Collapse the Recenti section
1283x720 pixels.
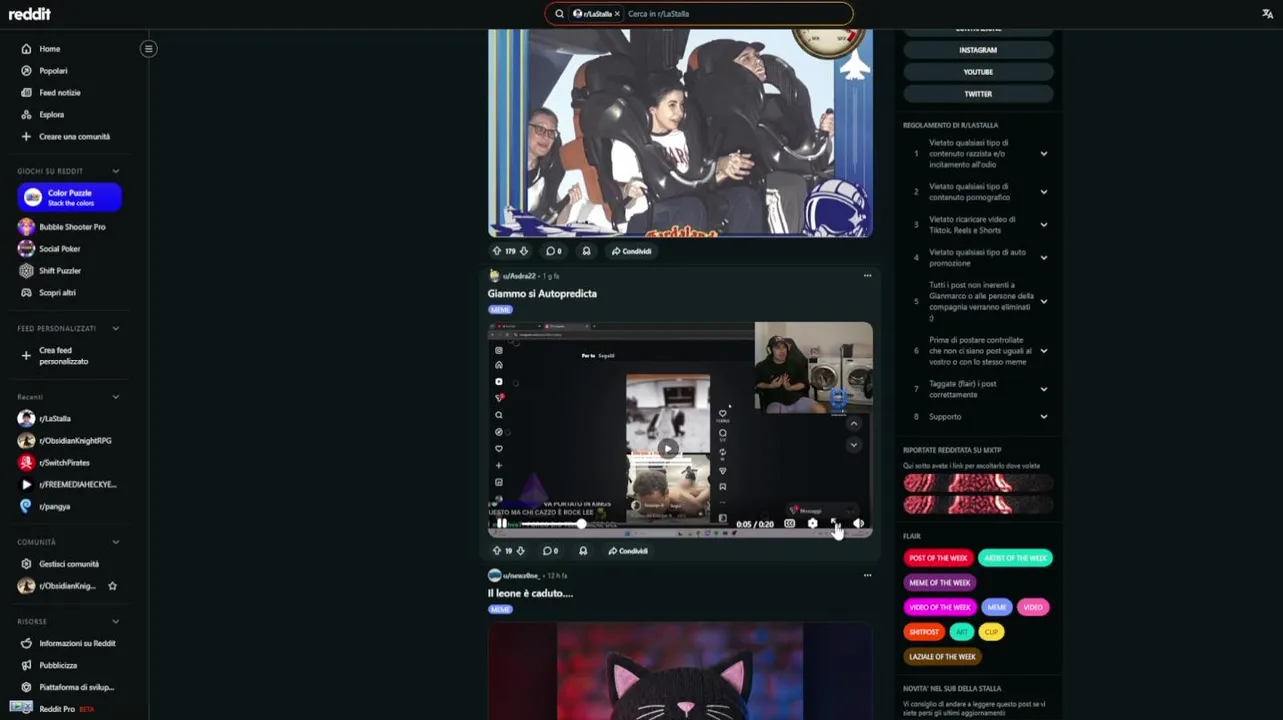[115, 397]
